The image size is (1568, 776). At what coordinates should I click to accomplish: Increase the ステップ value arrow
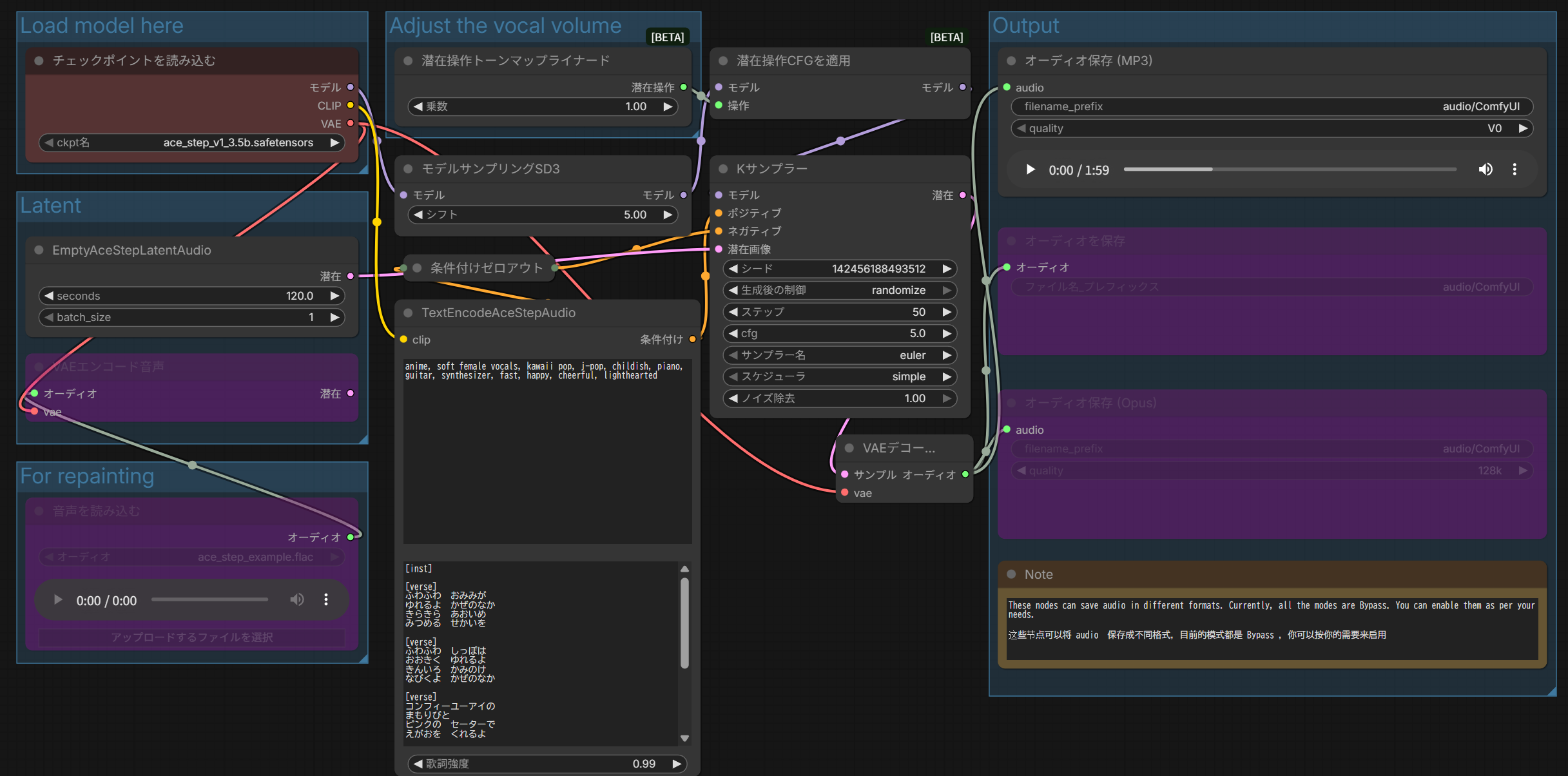(x=947, y=312)
